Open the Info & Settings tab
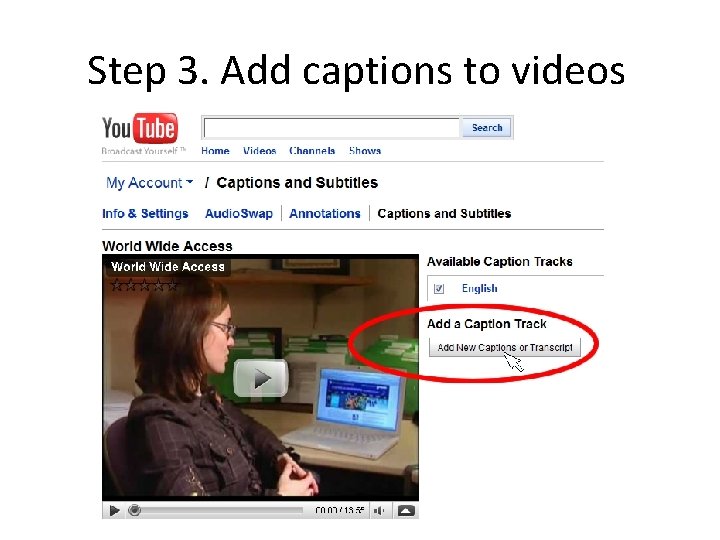The height and width of the screenshot is (540, 720). [145, 214]
